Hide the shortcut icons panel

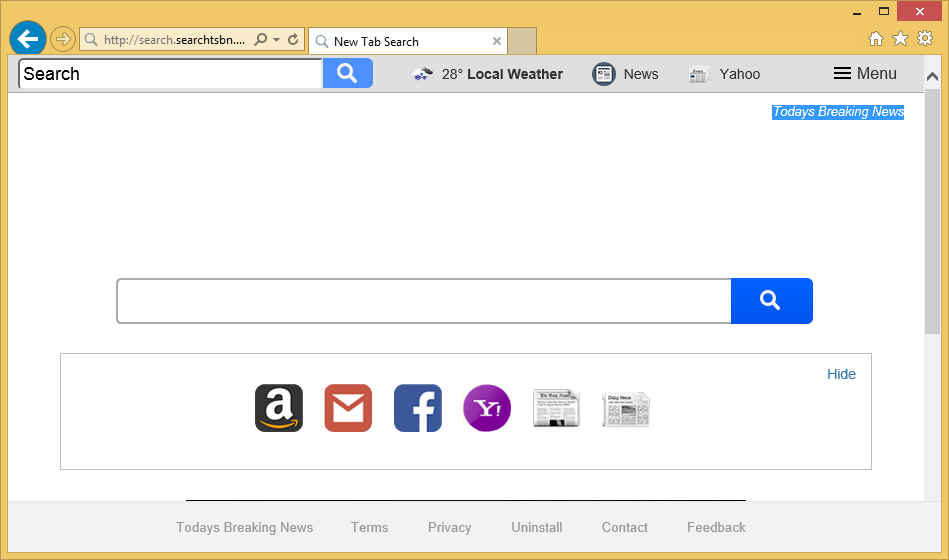(x=841, y=374)
